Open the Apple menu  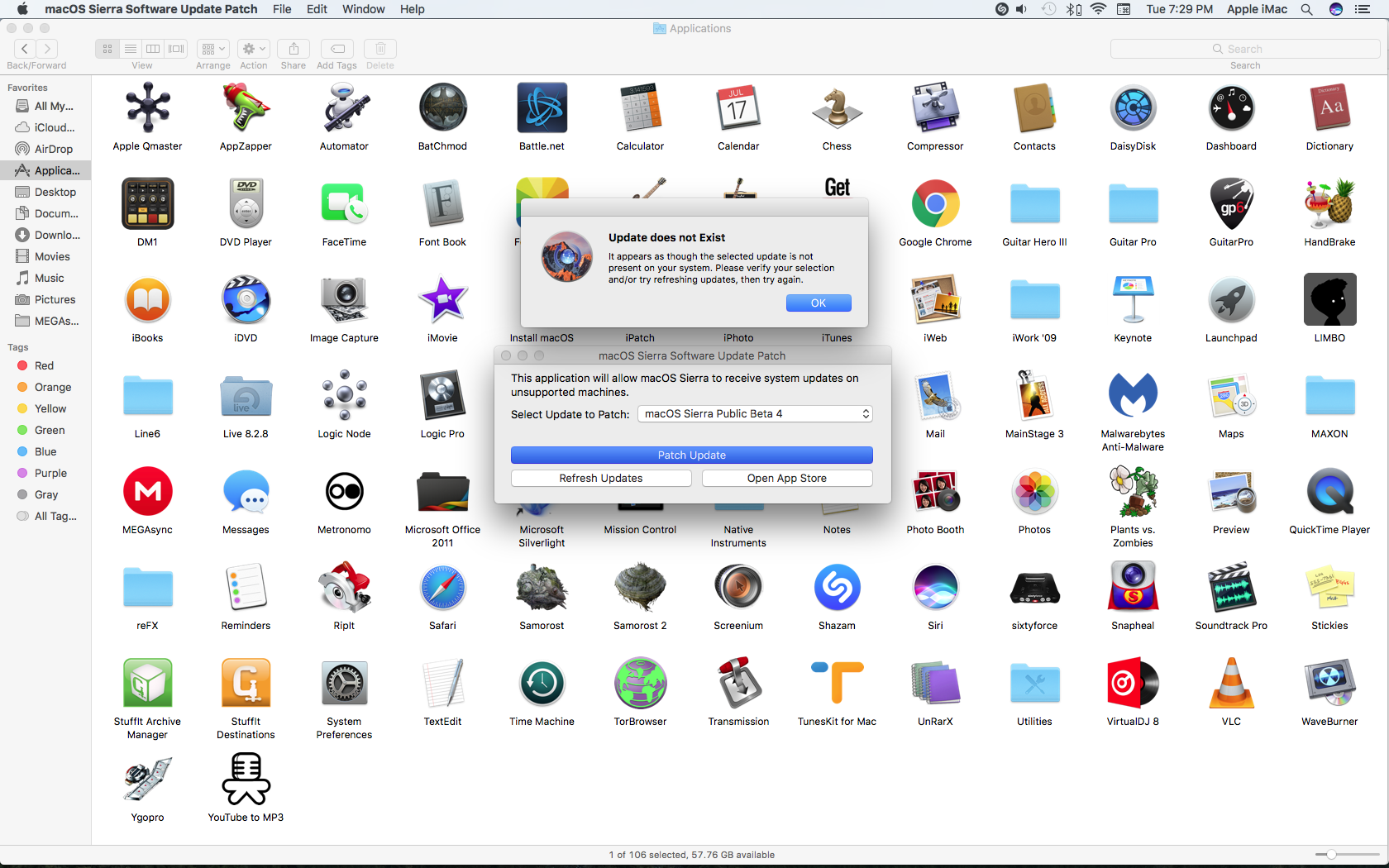pos(22,9)
